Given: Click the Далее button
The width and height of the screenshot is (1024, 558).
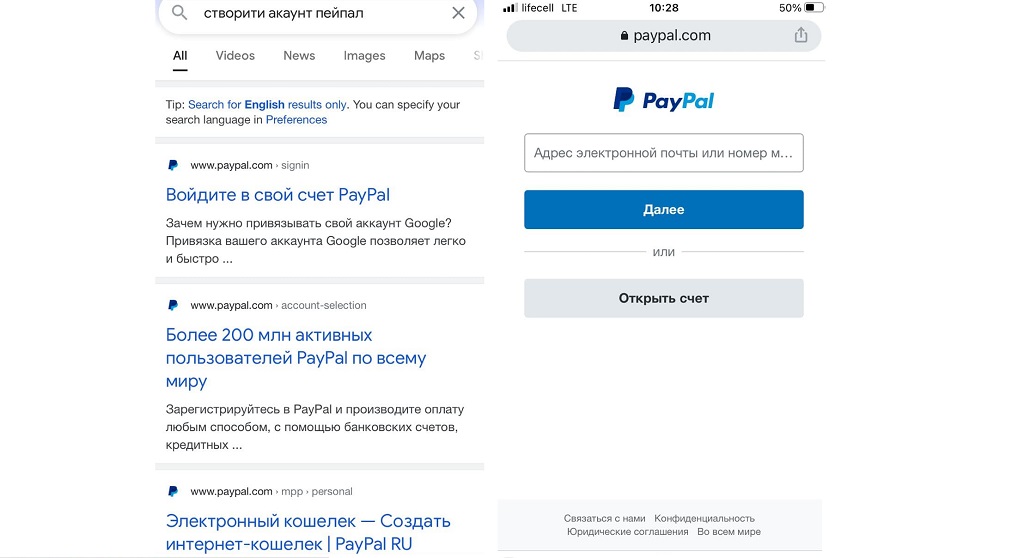Looking at the screenshot, I should click(x=664, y=209).
